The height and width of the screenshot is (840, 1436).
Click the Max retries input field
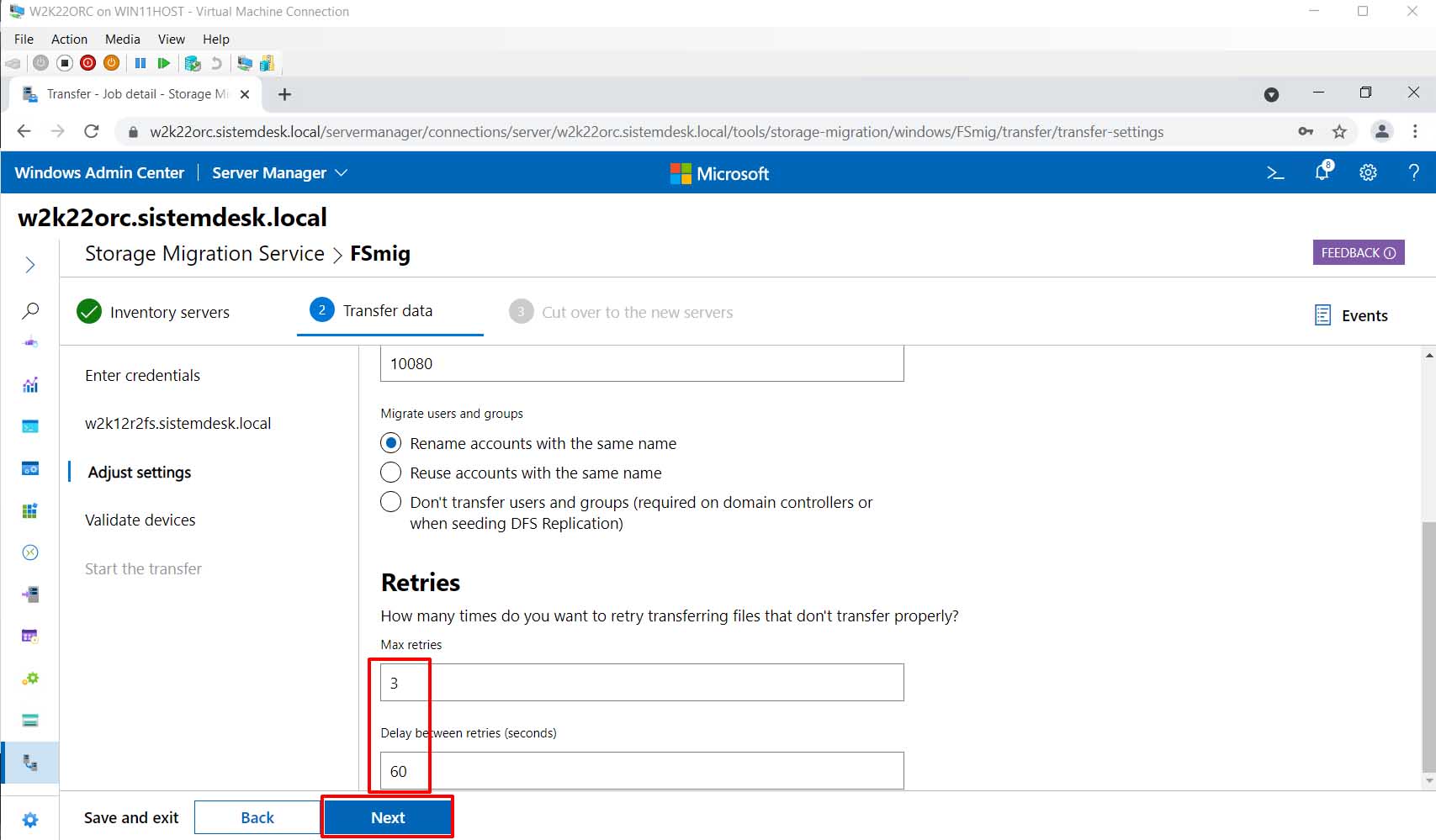point(642,683)
